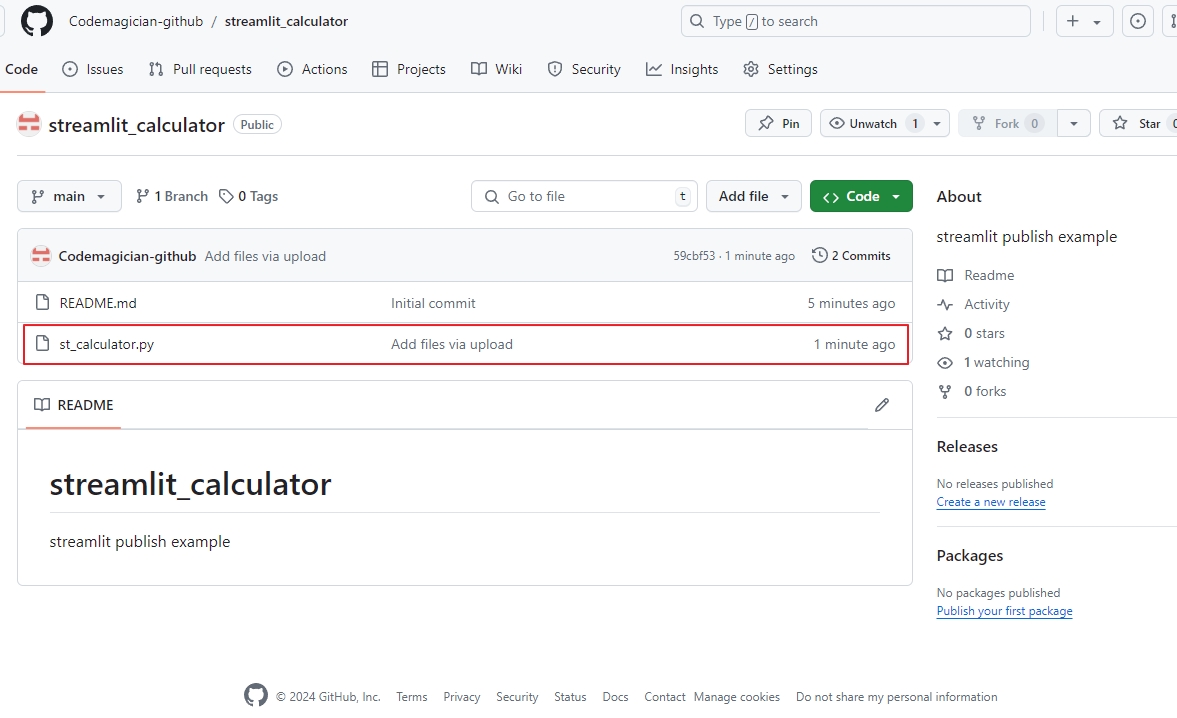
Task: Open the main branch selector dropdown
Action: [x=69, y=196]
